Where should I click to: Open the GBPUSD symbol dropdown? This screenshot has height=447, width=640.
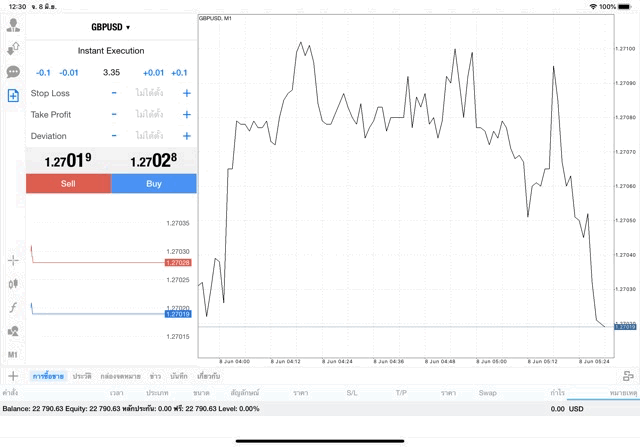point(110,27)
